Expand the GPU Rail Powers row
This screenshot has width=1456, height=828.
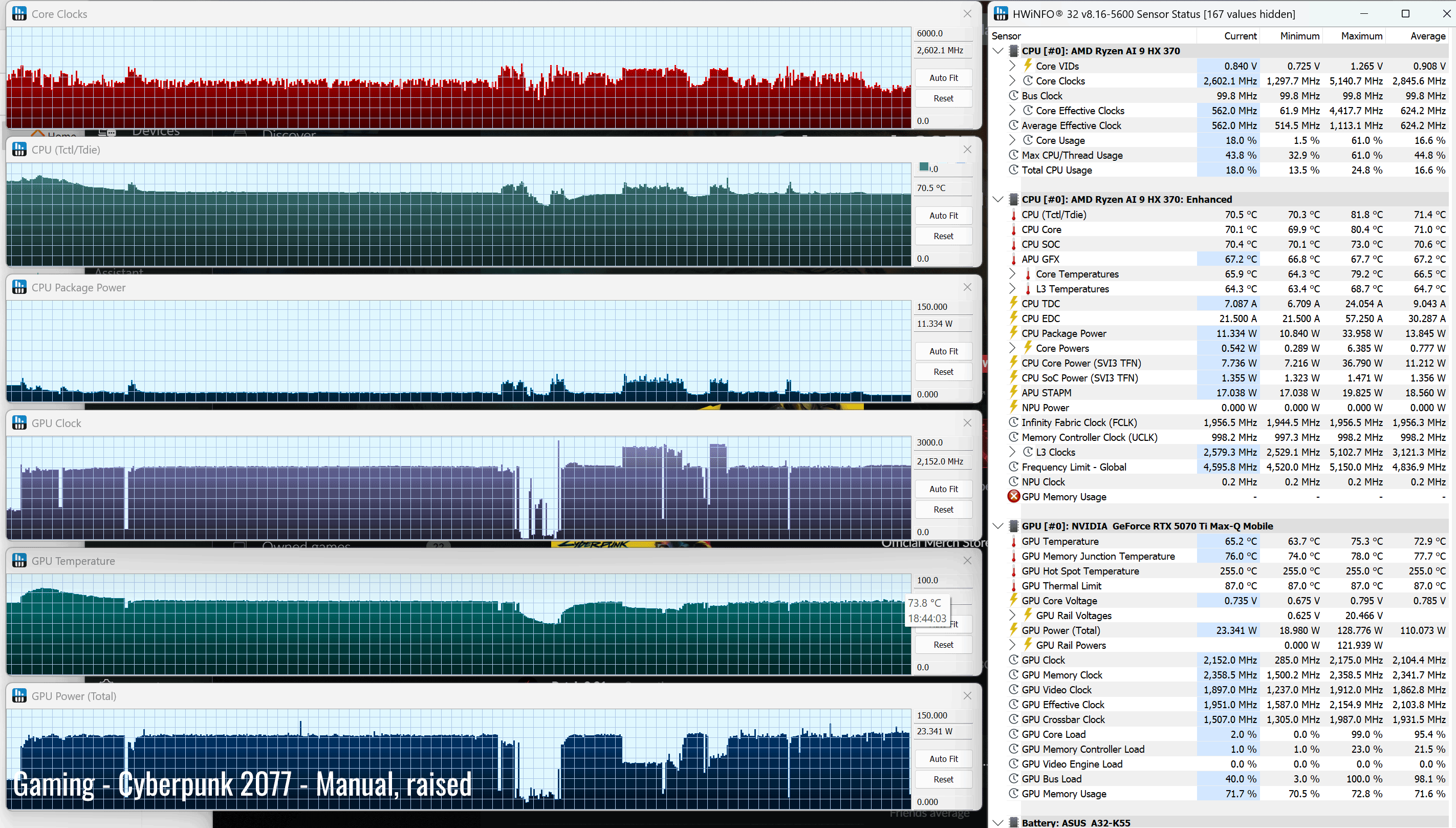coord(1012,645)
